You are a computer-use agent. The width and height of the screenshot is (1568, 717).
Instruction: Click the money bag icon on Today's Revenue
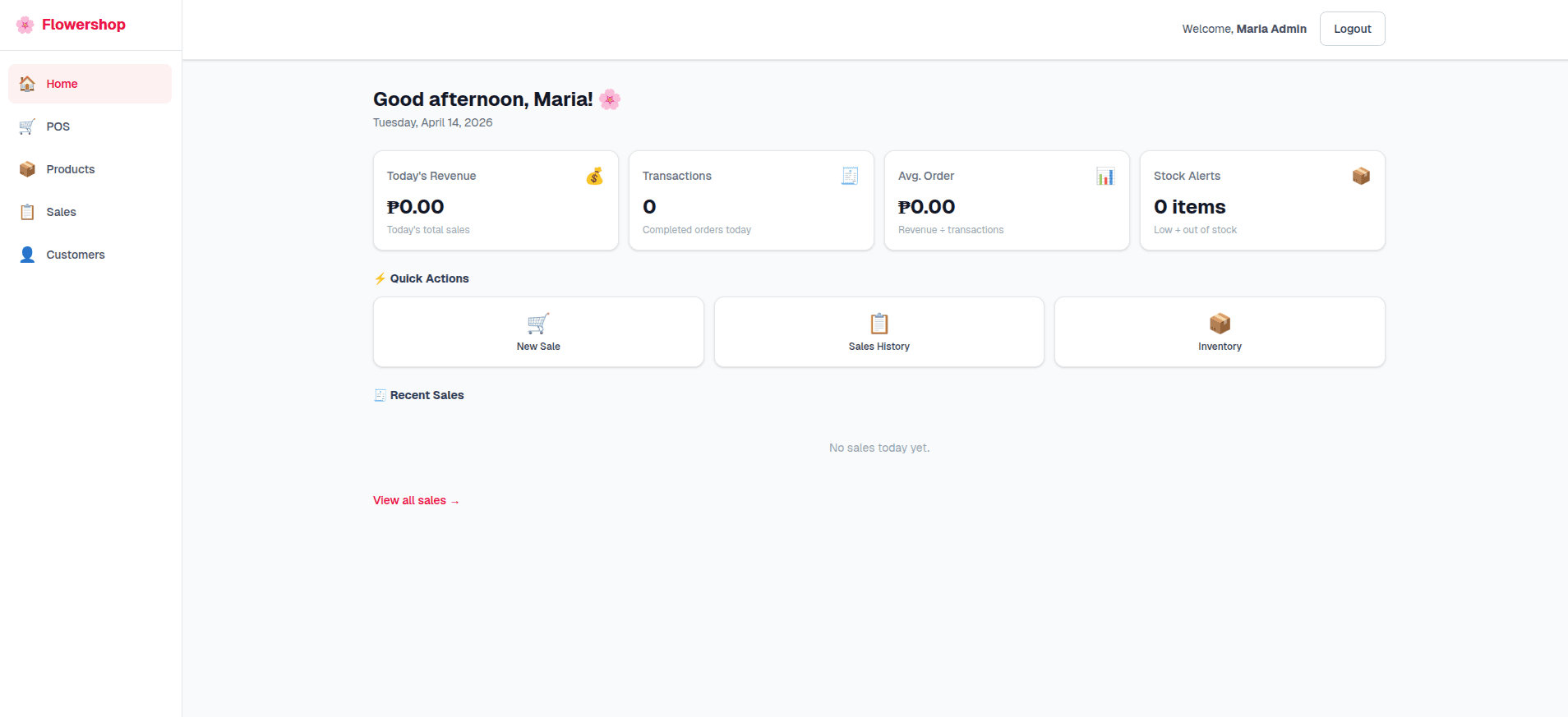594,176
